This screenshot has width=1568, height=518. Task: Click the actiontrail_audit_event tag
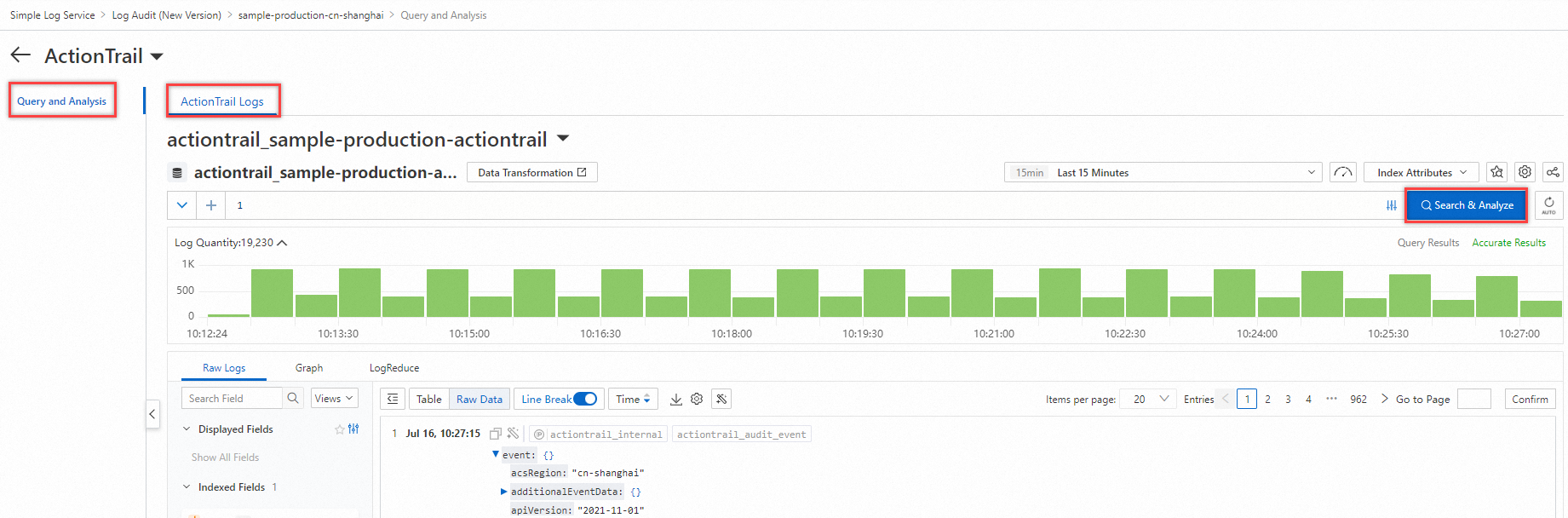(x=741, y=435)
